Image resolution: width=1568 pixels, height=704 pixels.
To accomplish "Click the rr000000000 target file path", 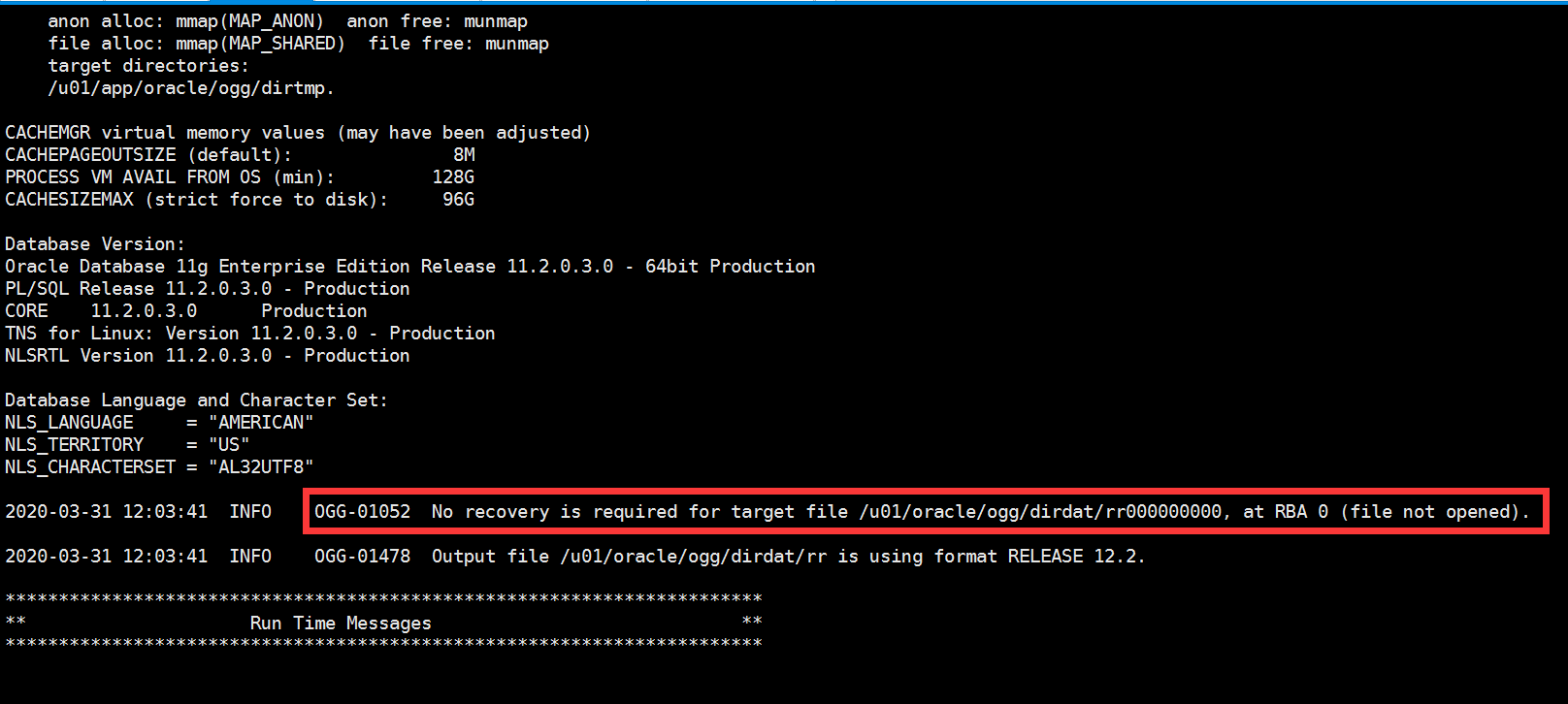I will [1040, 512].
